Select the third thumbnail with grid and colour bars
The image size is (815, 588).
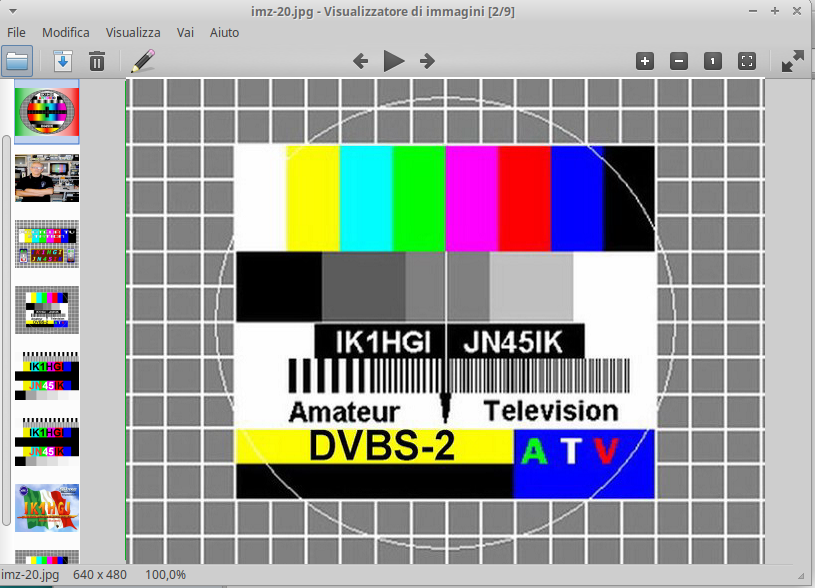click(x=47, y=244)
